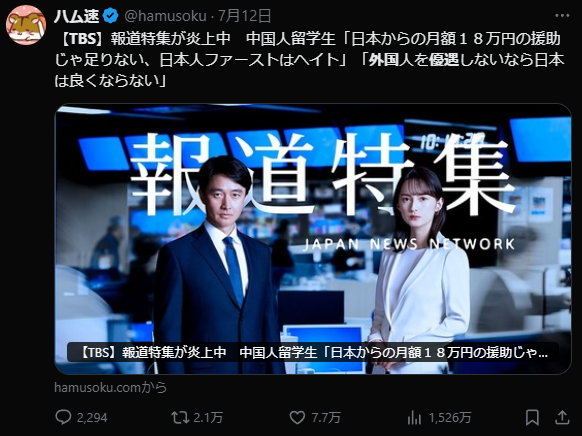The width and height of the screenshot is (582, 436).
Task: Open the hamusoku.comから source link
Action: [111, 387]
